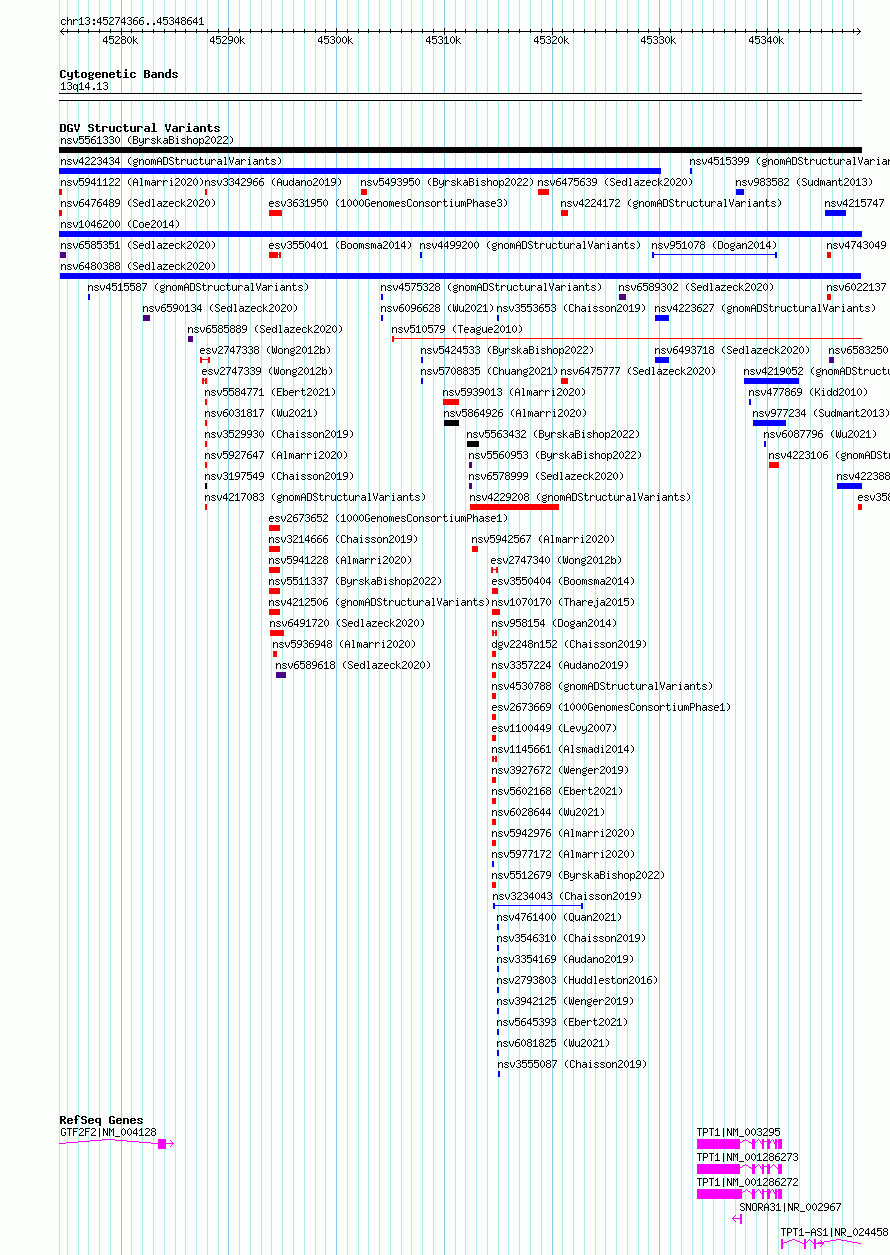Select the TPT1|NM_001286272 gene label
890x1255 pixels.
click(748, 1182)
